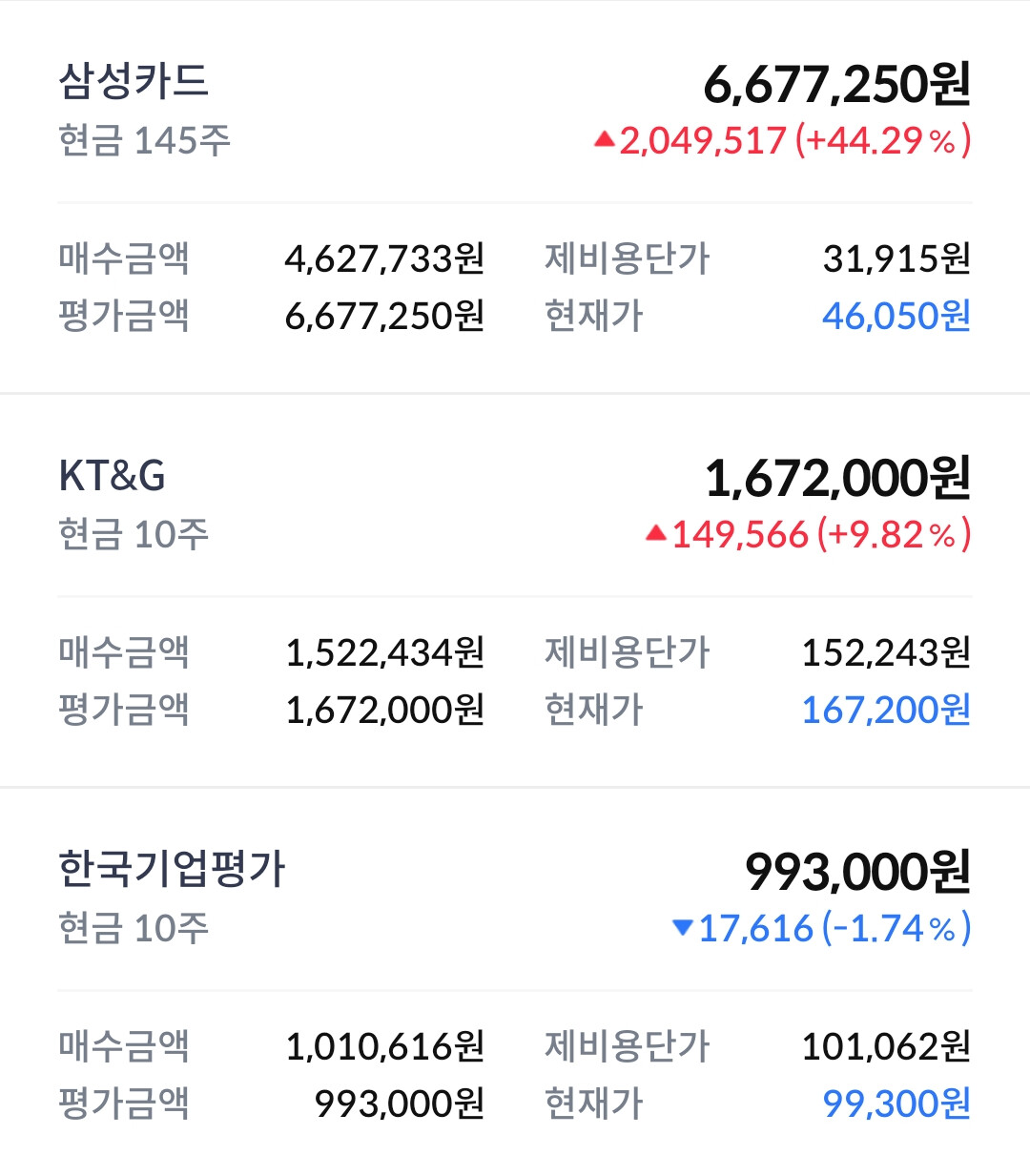The height and width of the screenshot is (1176, 1030).
Task: Tap 한국기업평가 loss -1.74% text
Action: click(x=896, y=928)
